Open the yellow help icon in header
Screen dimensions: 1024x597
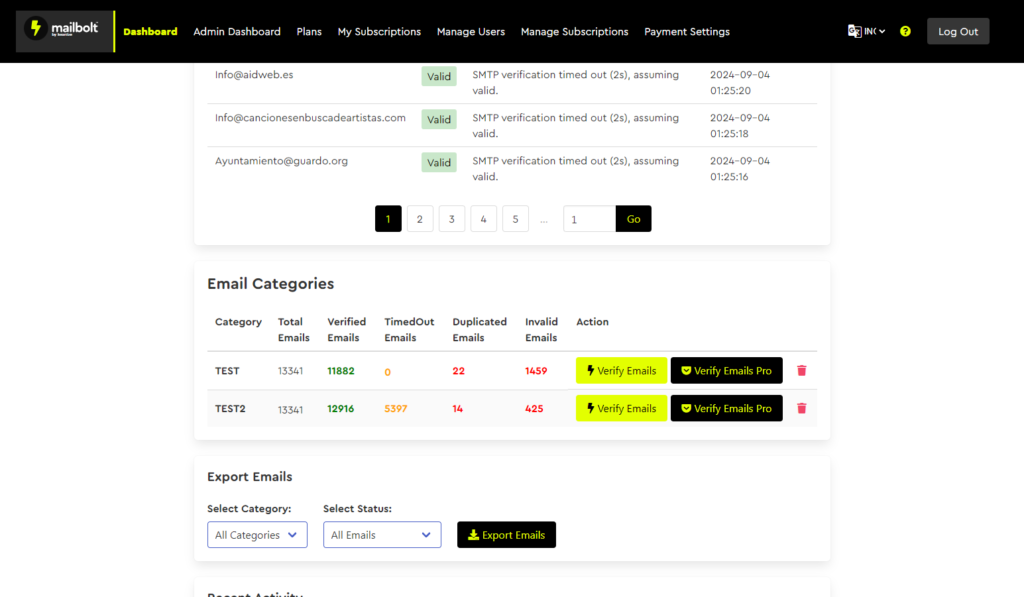[x=905, y=31]
